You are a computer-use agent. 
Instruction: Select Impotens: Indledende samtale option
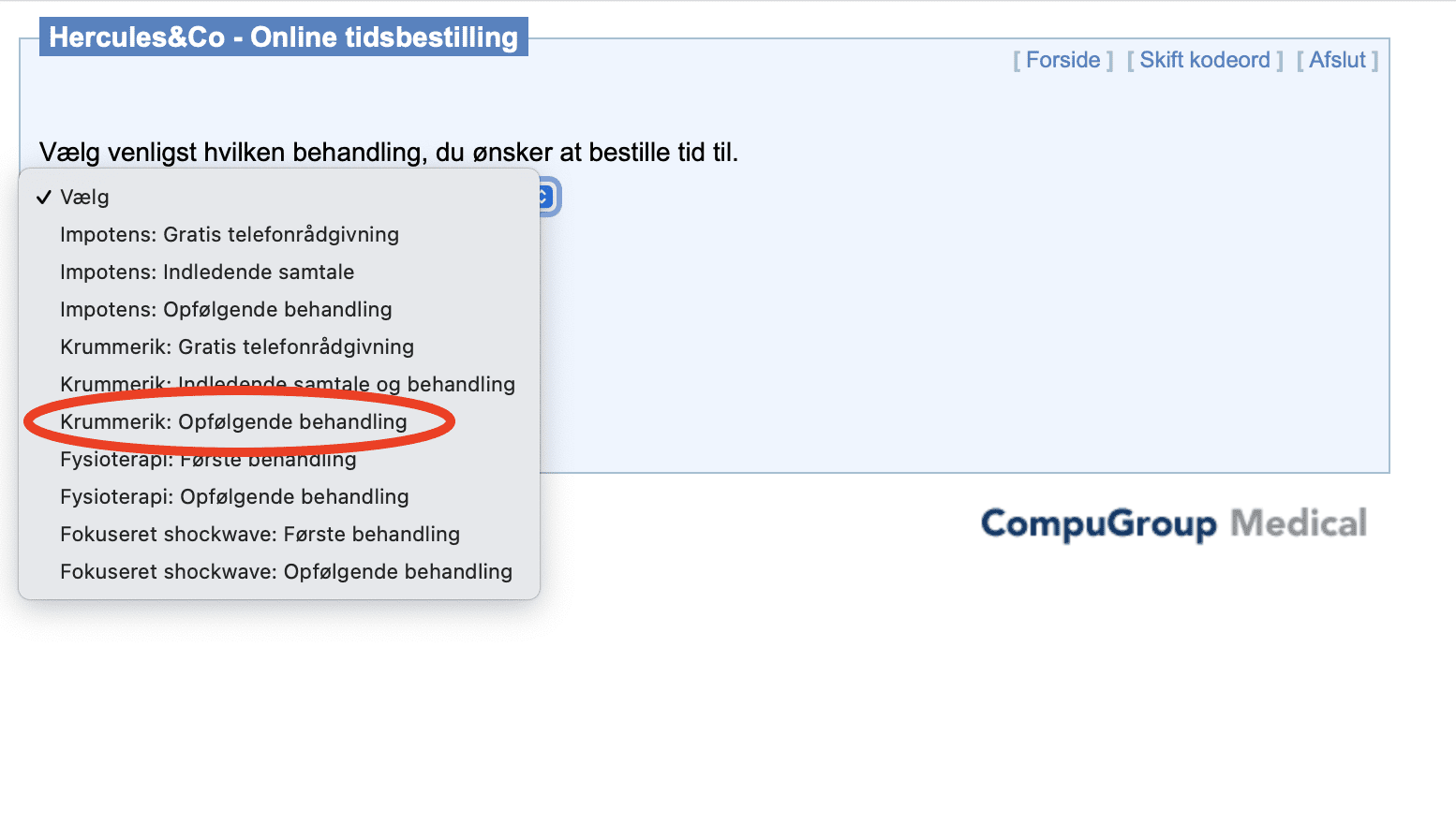pos(279,272)
